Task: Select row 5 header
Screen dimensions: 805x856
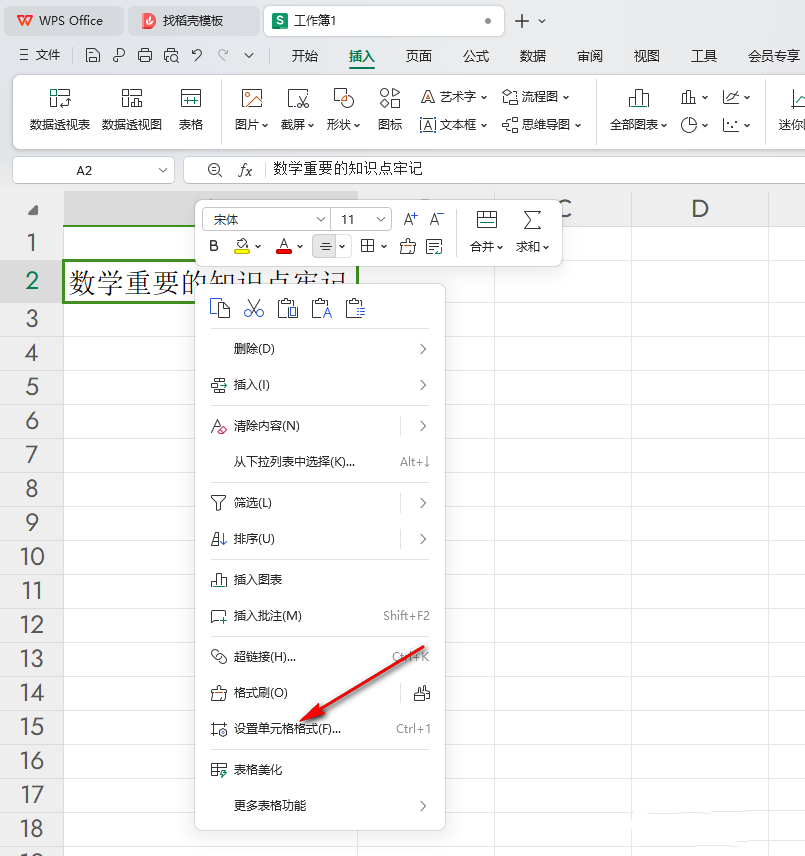Action: (x=32, y=387)
